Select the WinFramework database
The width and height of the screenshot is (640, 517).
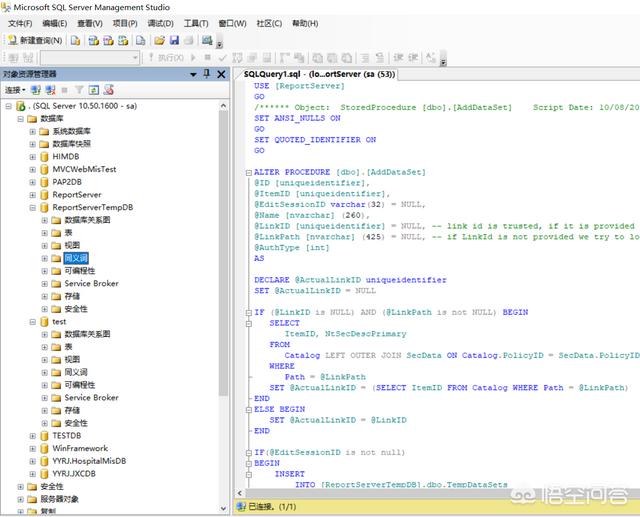tap(80, 448)
